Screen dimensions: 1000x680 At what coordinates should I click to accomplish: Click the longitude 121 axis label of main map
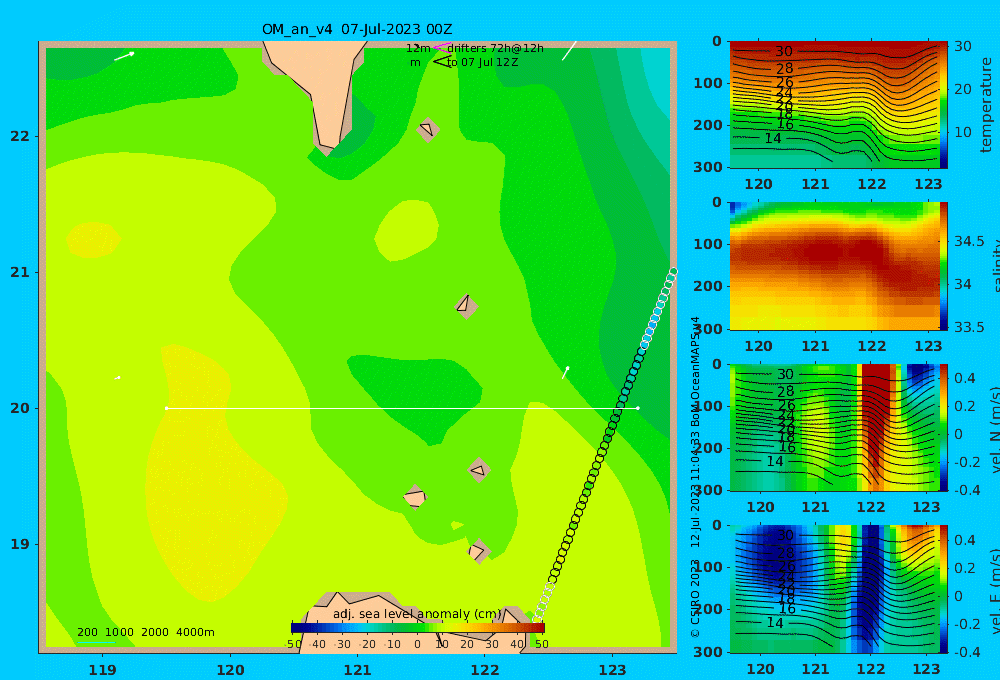358,670
